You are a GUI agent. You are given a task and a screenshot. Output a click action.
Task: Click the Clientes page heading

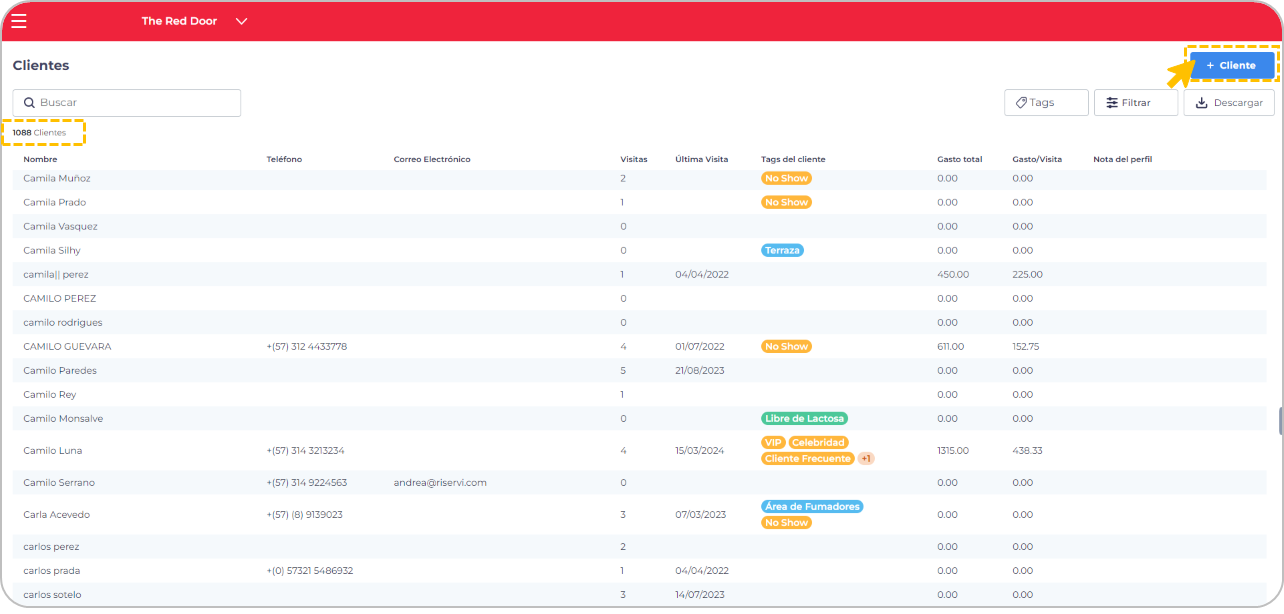[41, 65]
